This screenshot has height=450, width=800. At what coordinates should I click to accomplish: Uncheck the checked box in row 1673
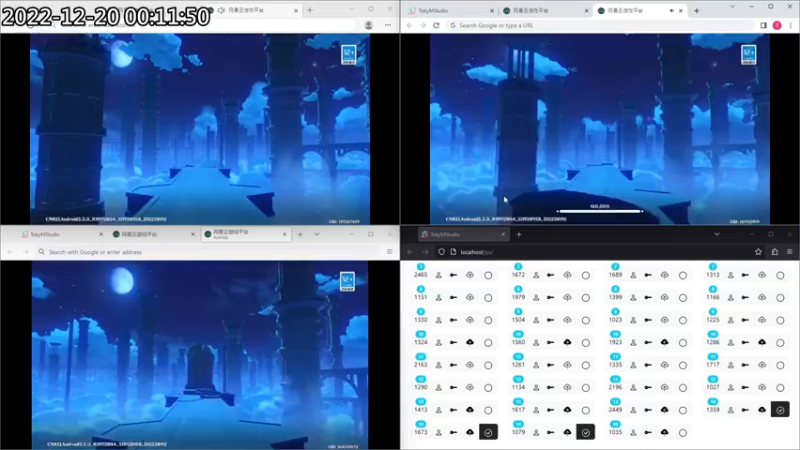[x=488, y=432]
